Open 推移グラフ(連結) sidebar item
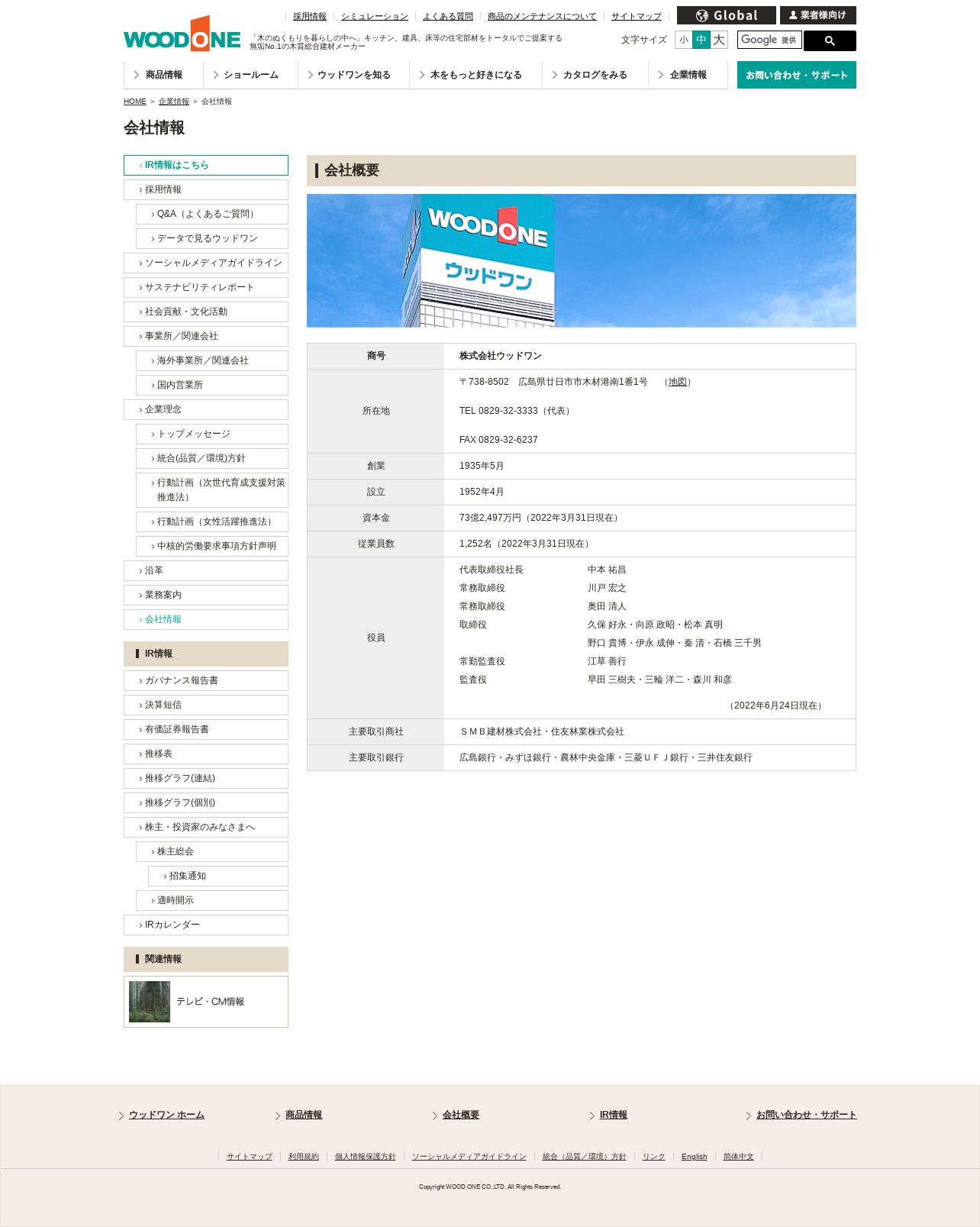This screenshot has width=980, height=1227. [206, 778]
